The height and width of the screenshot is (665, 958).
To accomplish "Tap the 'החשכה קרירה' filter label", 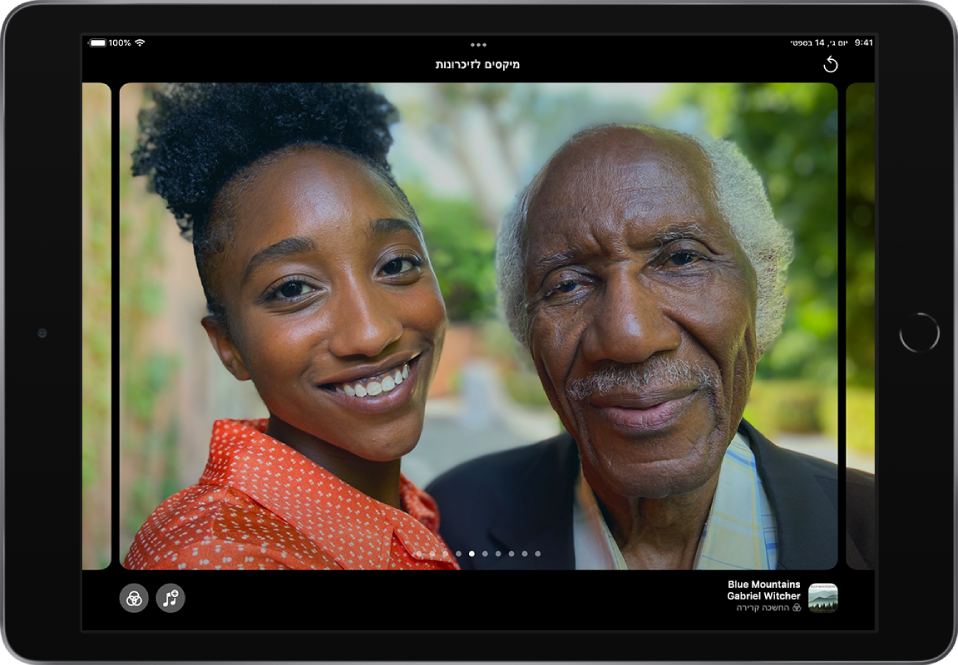I will [763, 608].
